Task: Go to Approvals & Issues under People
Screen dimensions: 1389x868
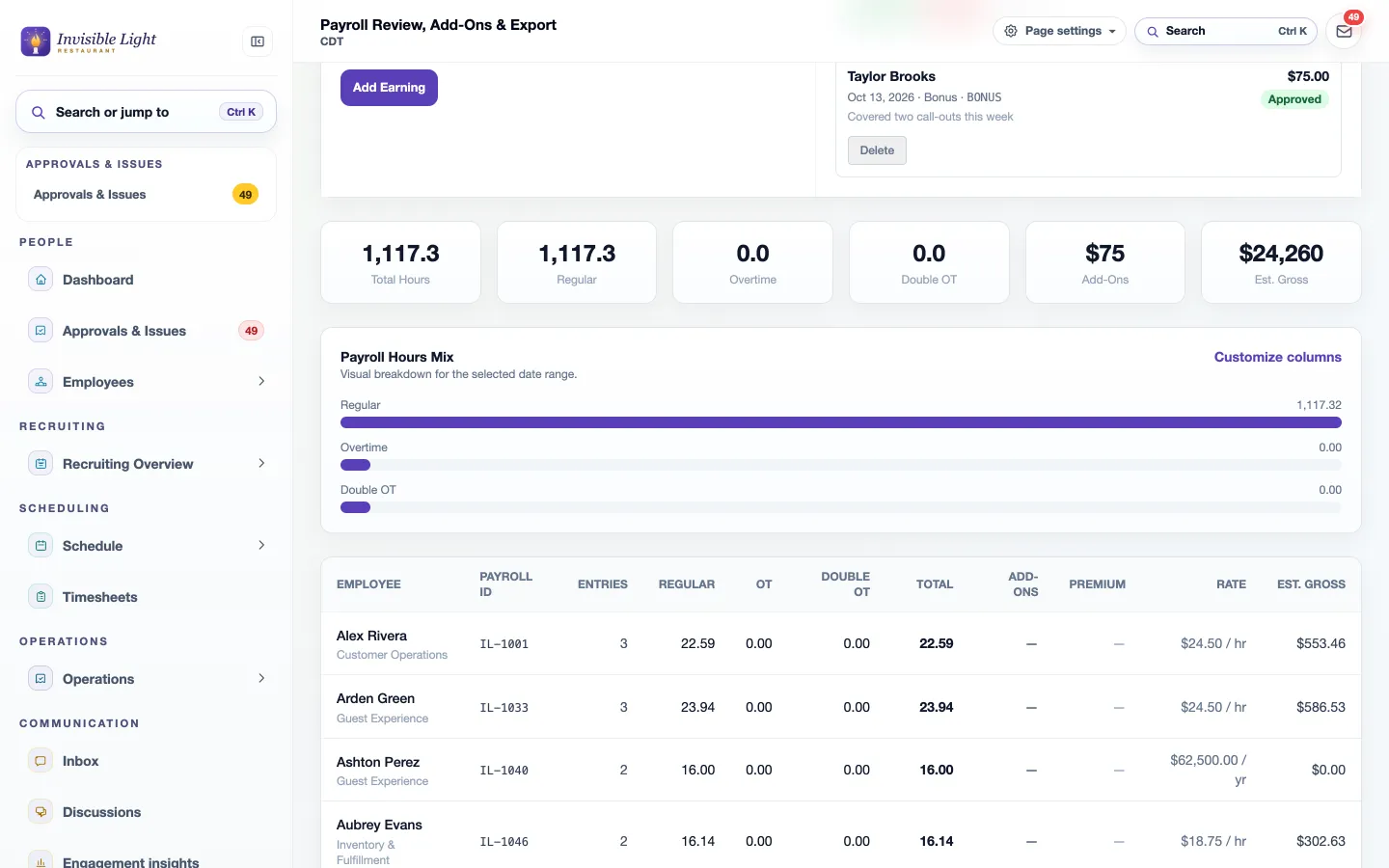Action: tap(147, 331)
